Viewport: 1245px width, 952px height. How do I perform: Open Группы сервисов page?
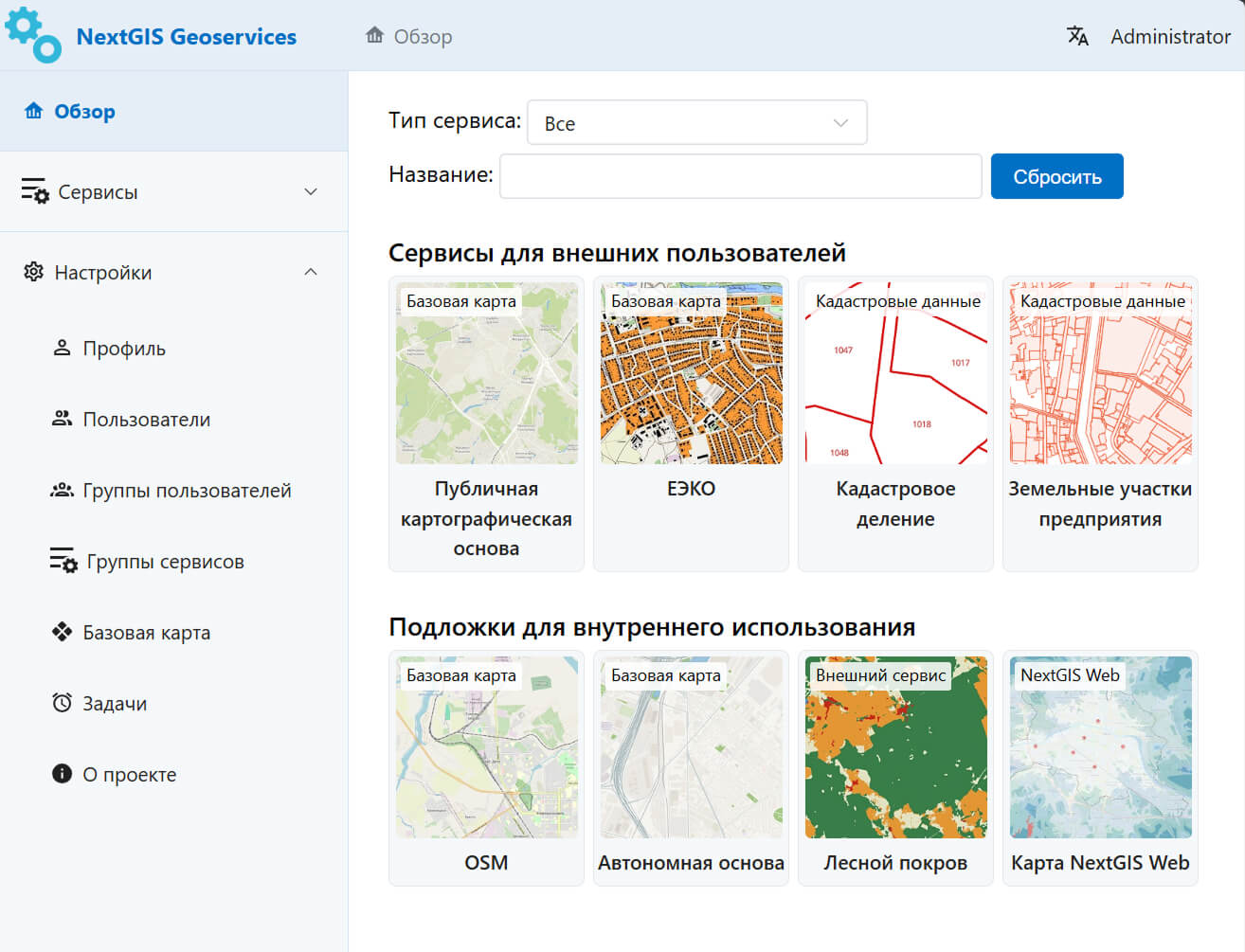point(173,561)
